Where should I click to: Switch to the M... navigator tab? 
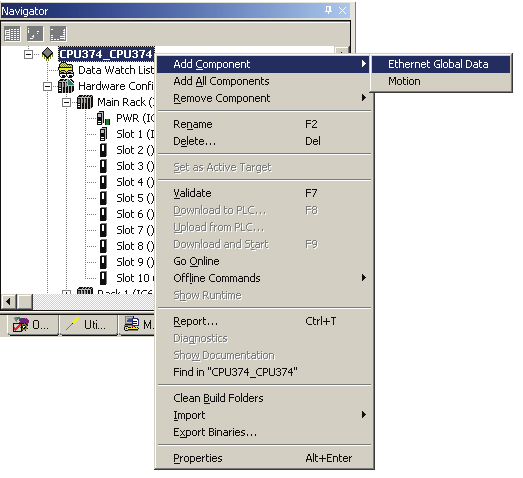pyautogui.click(x=137, y=325)
